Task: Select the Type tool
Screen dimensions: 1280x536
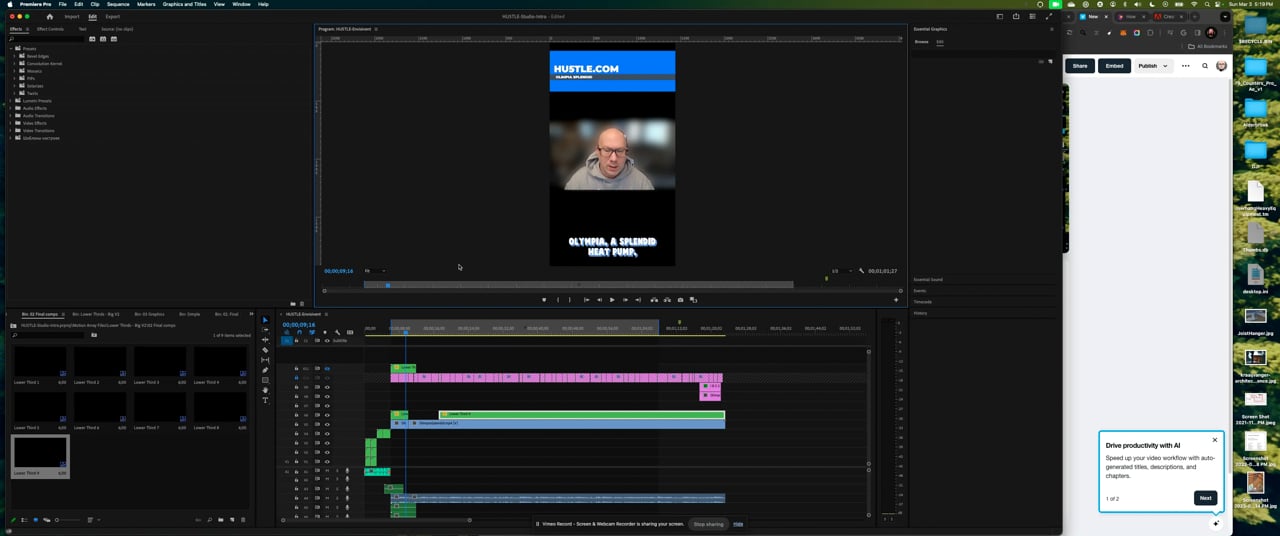Action: click(x=265, y=400)
